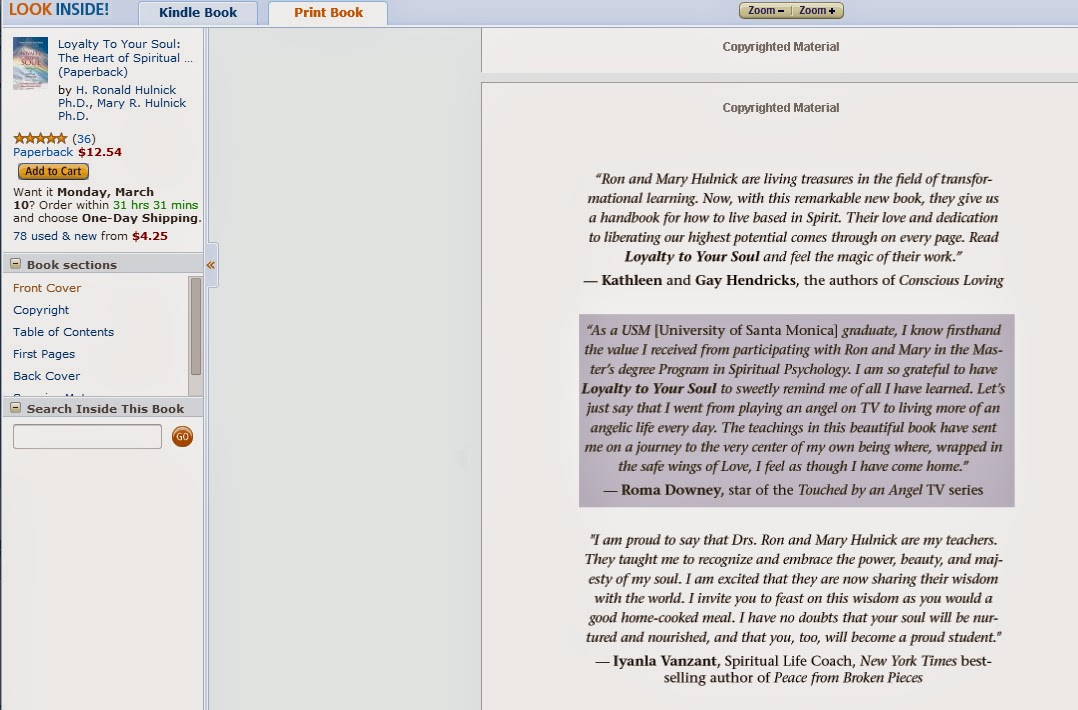Click the $12.54 paperback price
Viewport: 1078px width, 710px height.
100,152
